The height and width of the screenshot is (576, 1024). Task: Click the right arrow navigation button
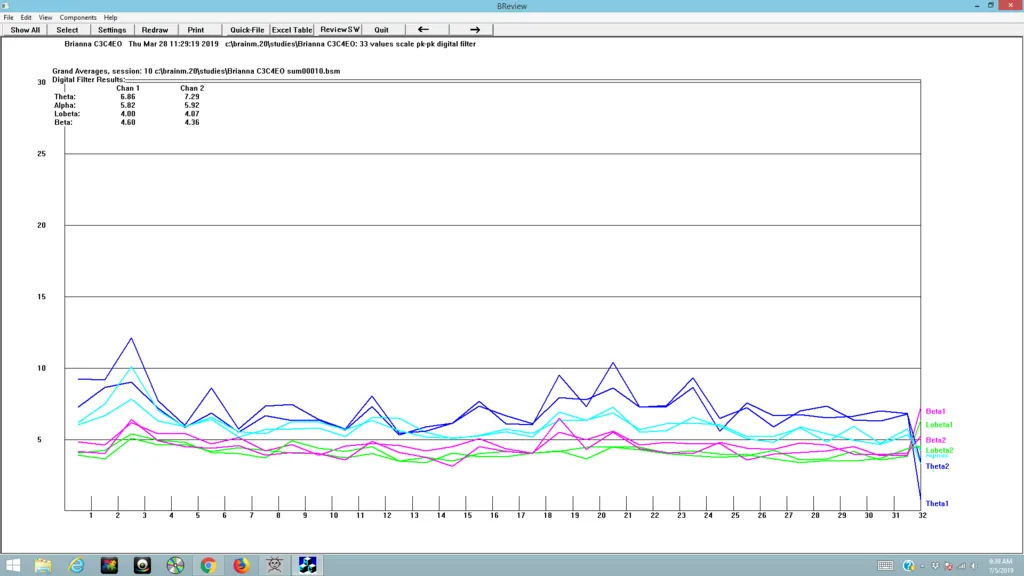pyautogui.click(x=475, y=30)
